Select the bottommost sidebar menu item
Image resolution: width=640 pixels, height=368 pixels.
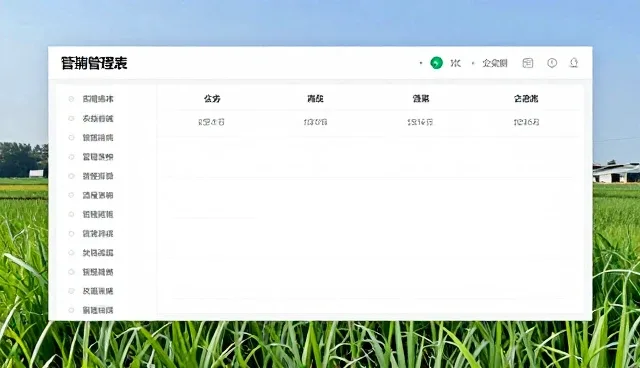point(98,310)
